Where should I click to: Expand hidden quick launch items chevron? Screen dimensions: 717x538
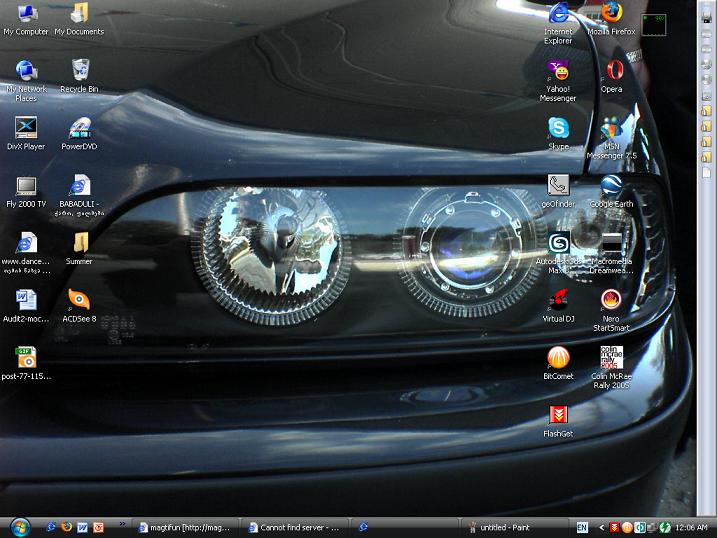(x=122, y=524)
